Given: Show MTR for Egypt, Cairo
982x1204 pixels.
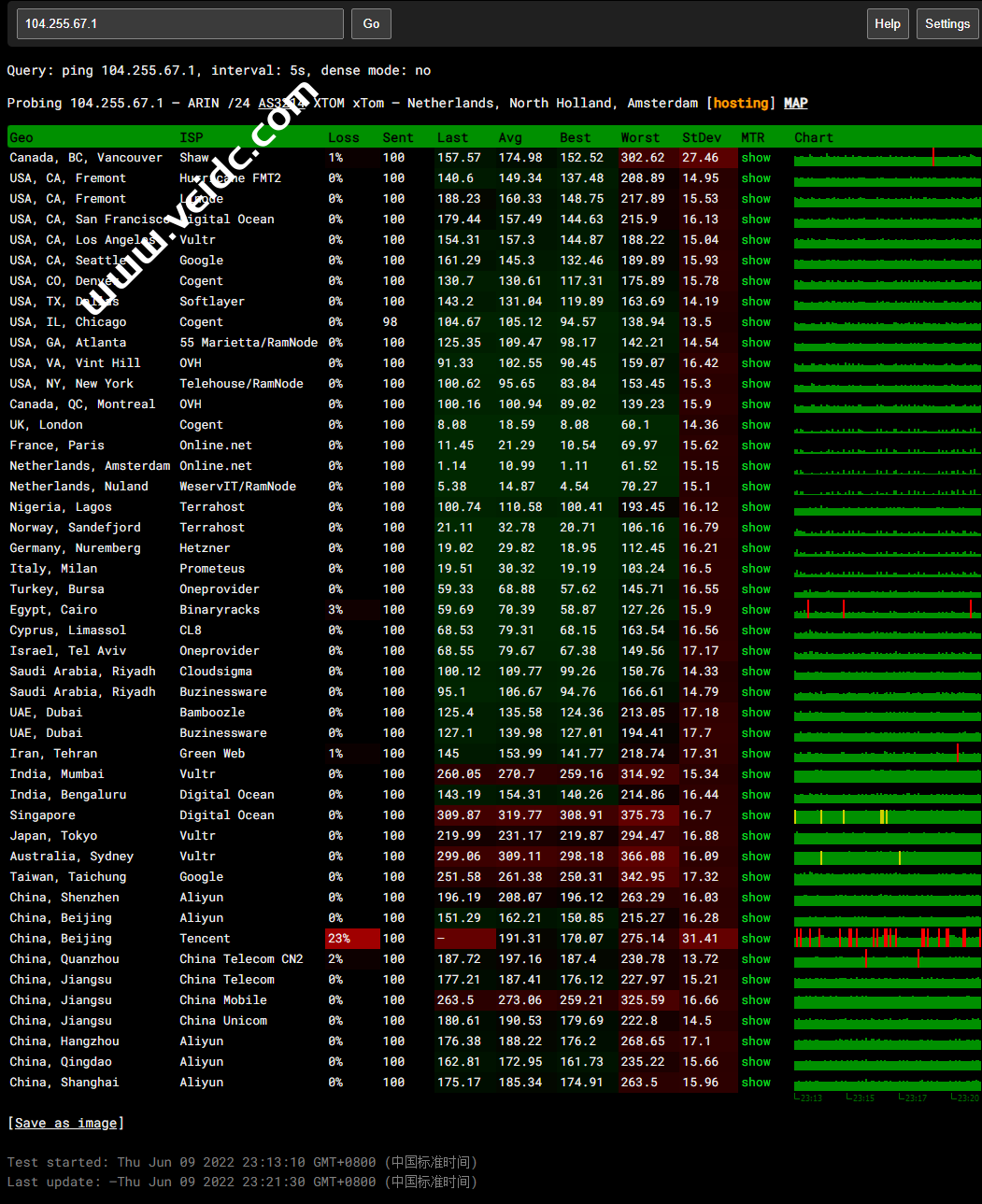Looking at the screenshot, I should click(756, 610).
